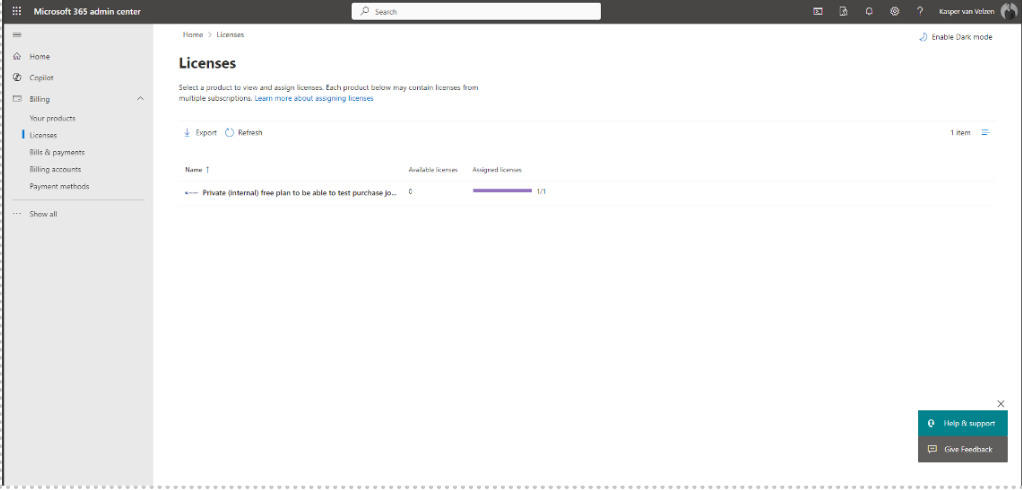Collapse the navigation menu hamburger icon
This screenshot has width=1022, height=490.
tap(17, 35)
